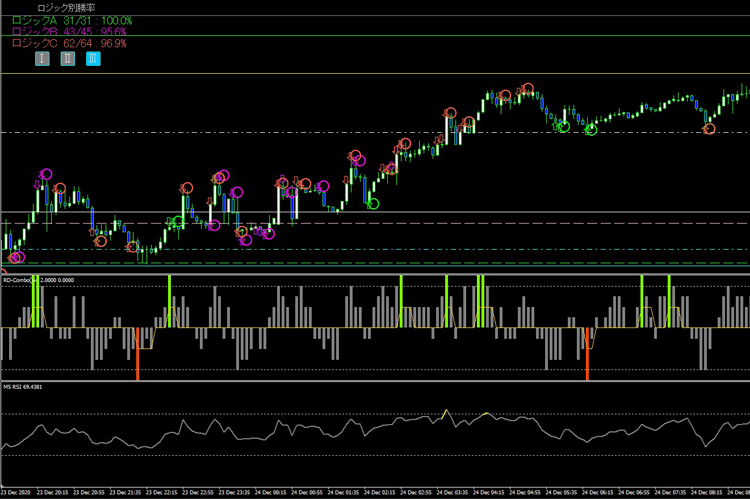The image size is (750, 500).
Task: Click the "23 Dec 2020" date axis label
Action: [17, 494]
